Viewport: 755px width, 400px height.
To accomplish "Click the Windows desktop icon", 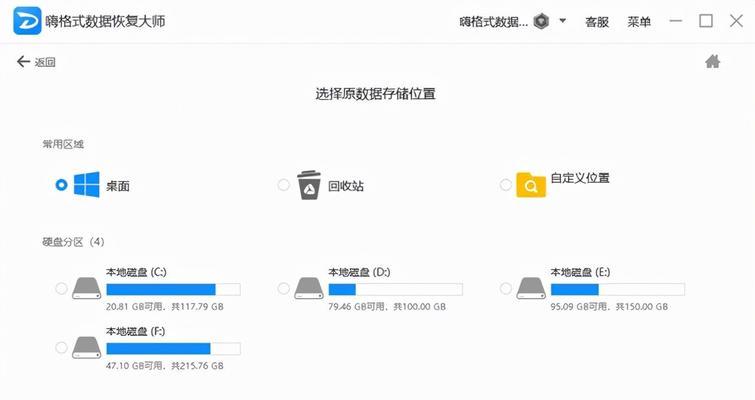I will point(87,184).
